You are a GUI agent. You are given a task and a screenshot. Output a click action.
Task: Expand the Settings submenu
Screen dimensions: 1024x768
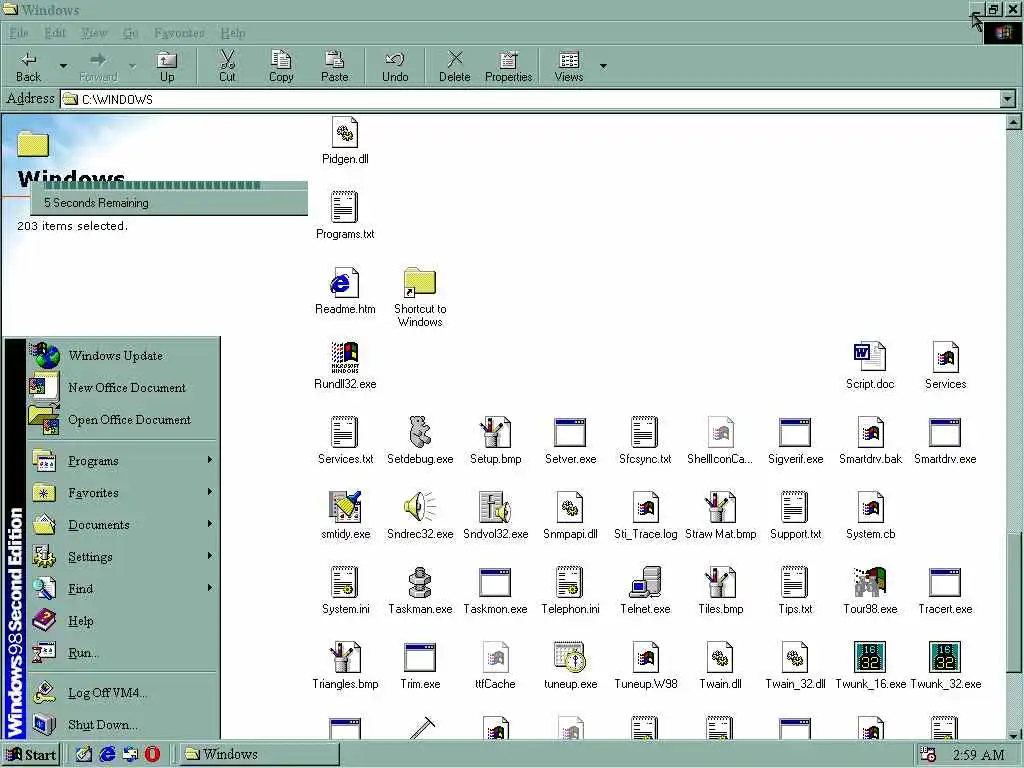(123, 556)
